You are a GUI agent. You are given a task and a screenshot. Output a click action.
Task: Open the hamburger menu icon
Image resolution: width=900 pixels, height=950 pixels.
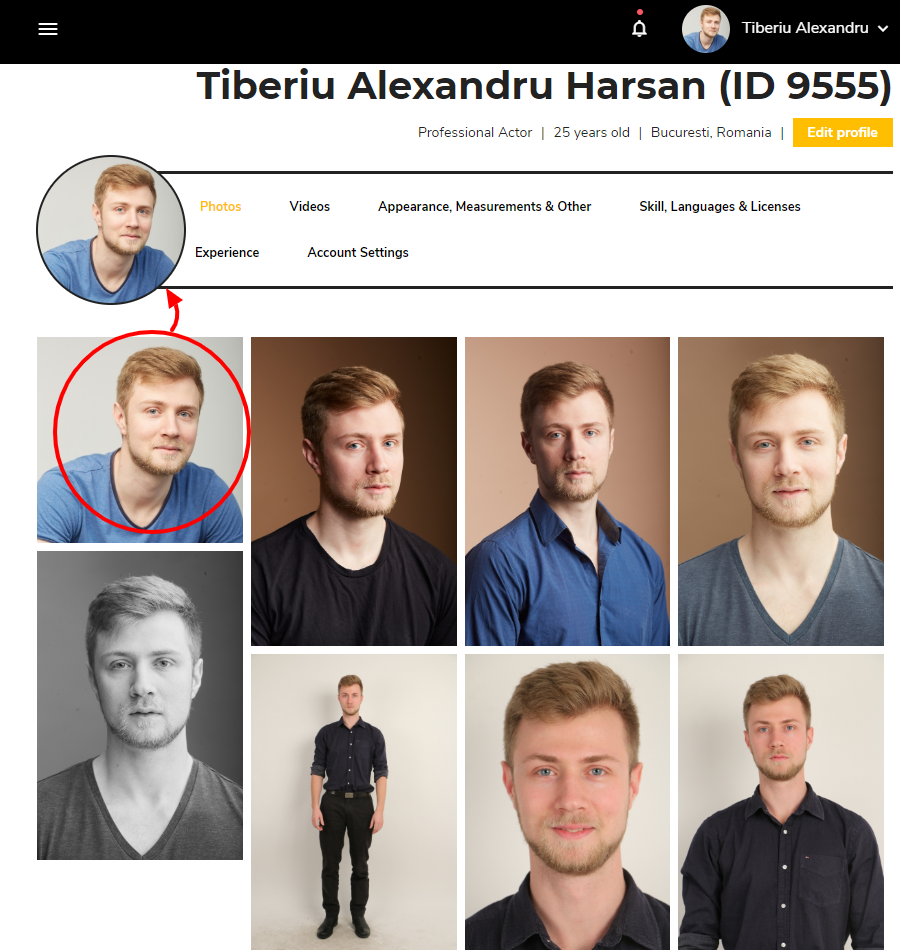coord(48,29)
